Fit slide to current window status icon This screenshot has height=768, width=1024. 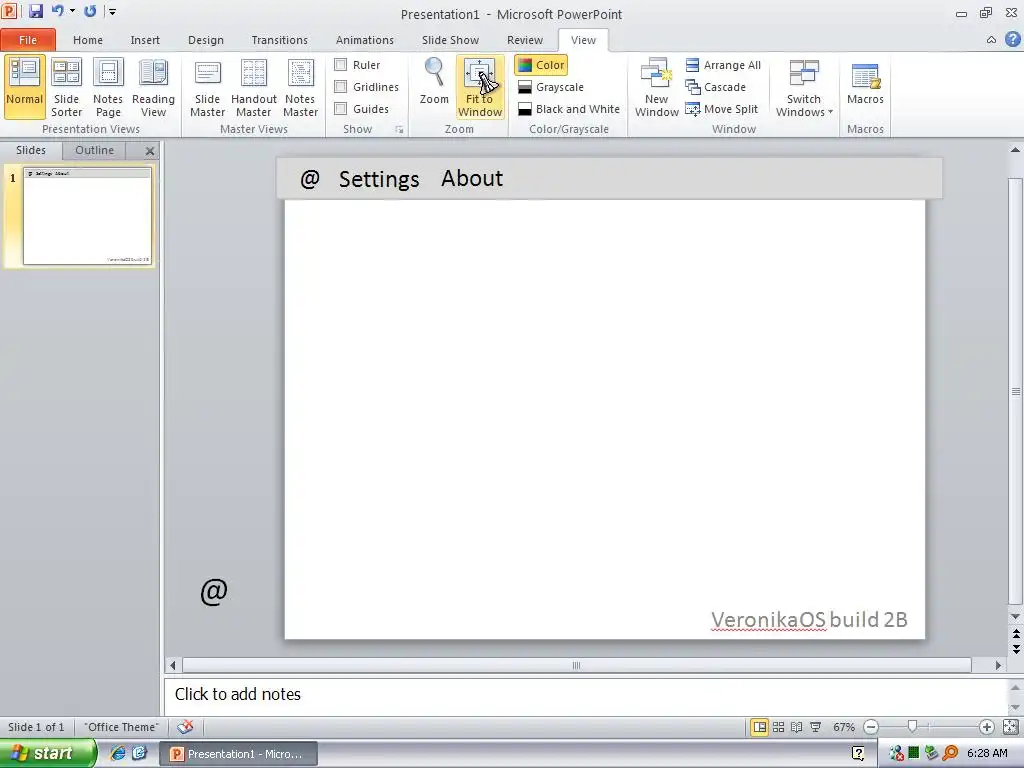1010,727
